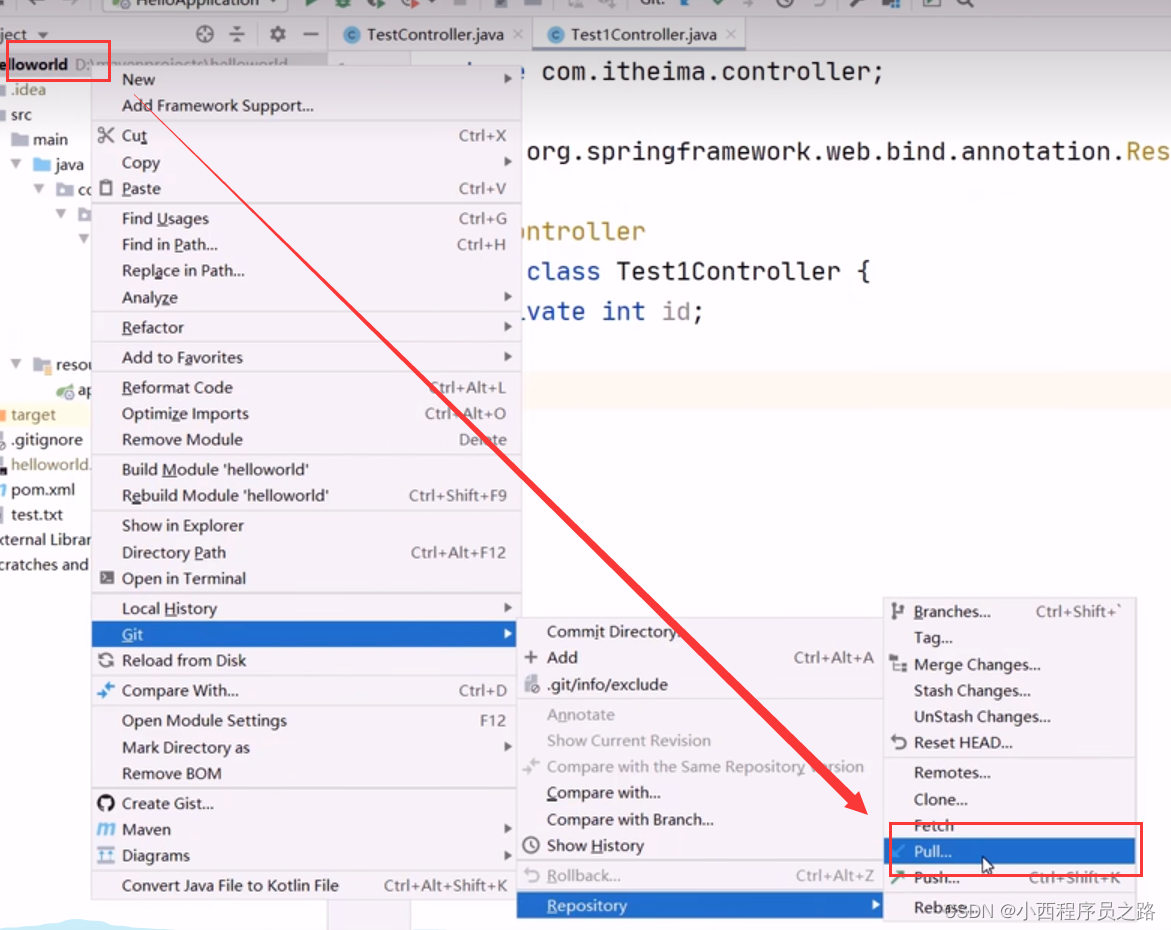Screen dimensions: 1171x930
Task: Close the TestController.java tab
Action: pyautogui.click(x=518, y=34)
